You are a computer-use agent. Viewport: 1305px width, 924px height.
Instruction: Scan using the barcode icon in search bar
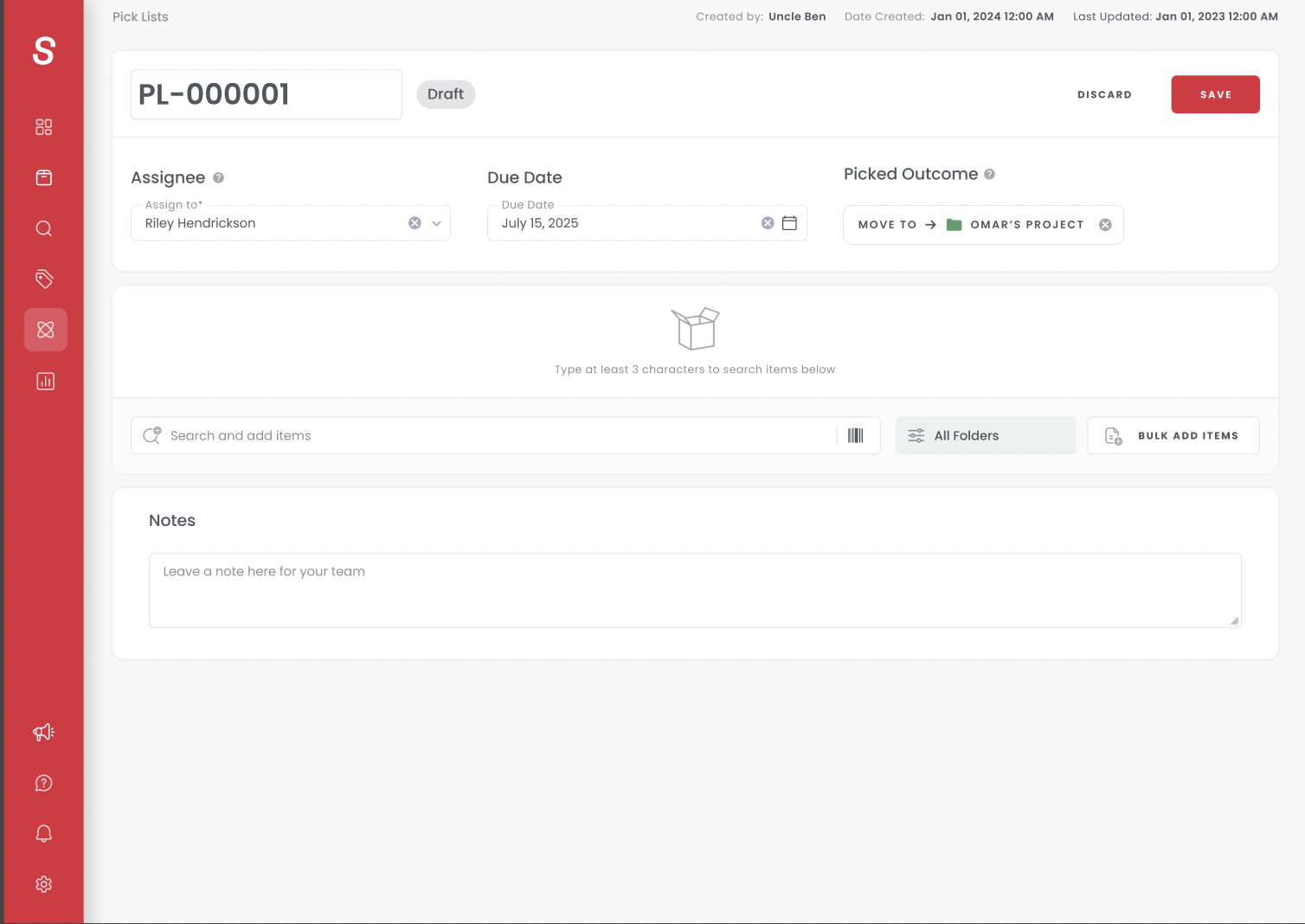[x=855, y=435]
